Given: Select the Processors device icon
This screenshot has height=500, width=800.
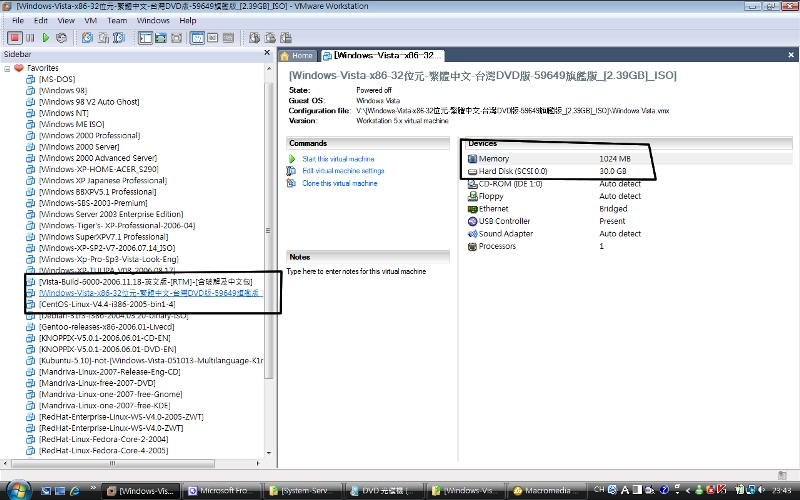Looking at the screenshot, I should [472, 246].
